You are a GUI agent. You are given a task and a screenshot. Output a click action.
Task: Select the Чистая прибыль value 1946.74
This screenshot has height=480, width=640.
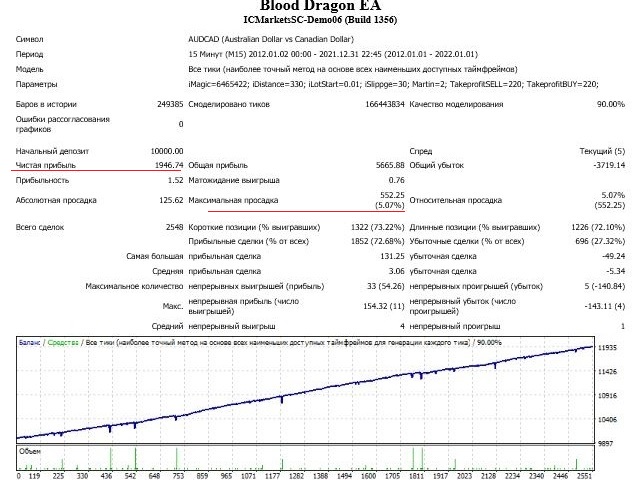tap(169, 165)
